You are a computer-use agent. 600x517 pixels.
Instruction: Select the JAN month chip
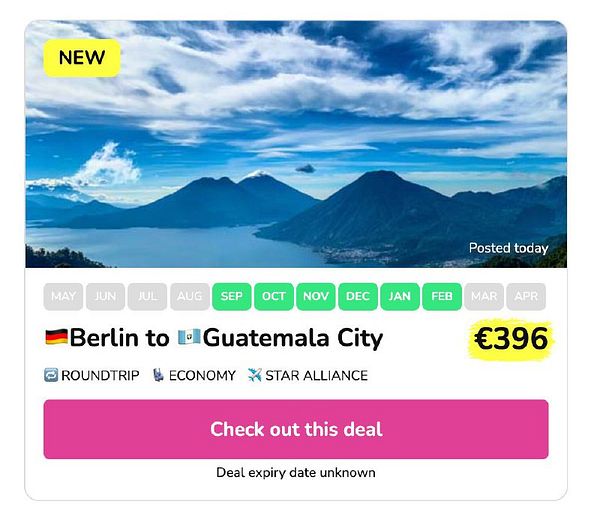pos(400,297)
